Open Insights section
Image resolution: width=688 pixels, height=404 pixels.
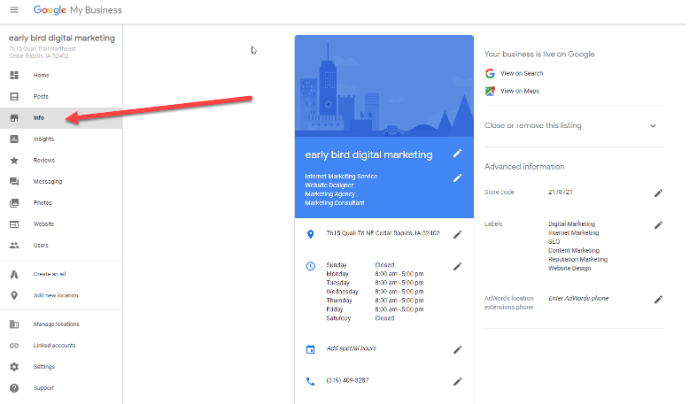point(44,139)
